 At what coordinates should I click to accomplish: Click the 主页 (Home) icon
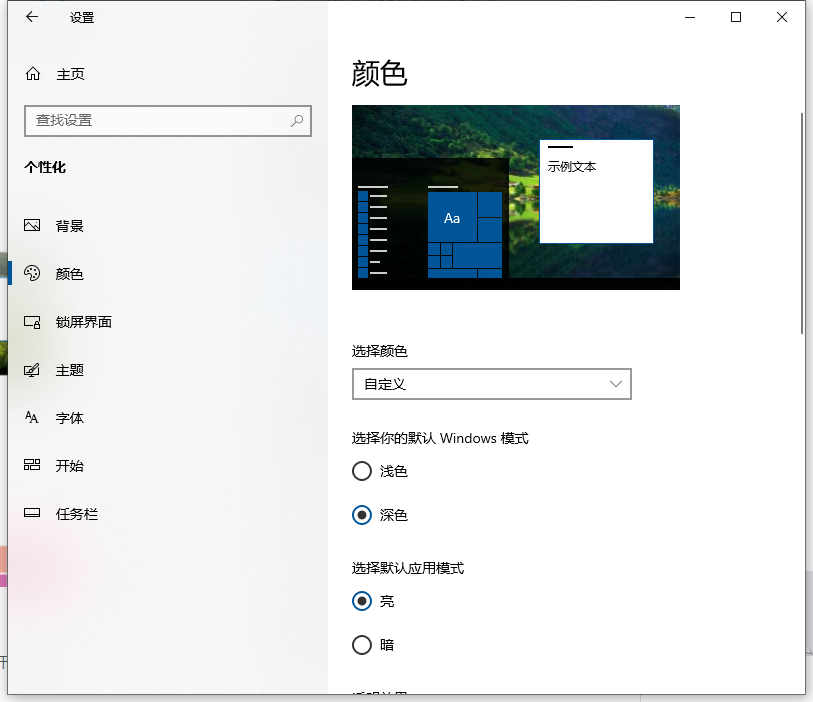pyautogui.click(x=30, y=74)
